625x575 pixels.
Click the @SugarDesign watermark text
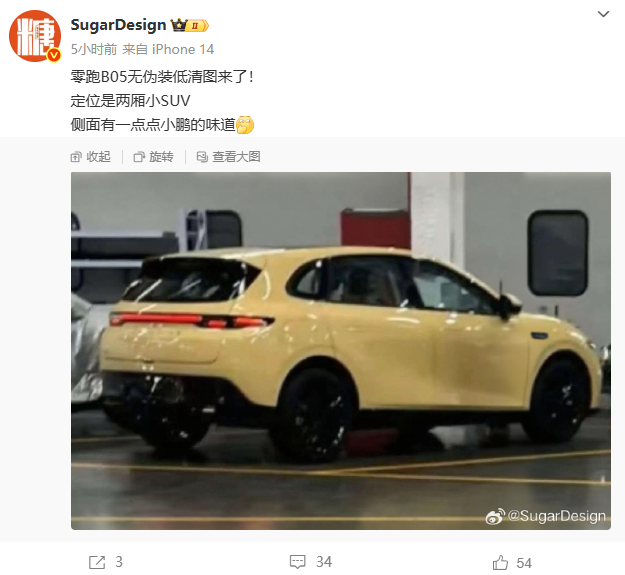(556, 516)
